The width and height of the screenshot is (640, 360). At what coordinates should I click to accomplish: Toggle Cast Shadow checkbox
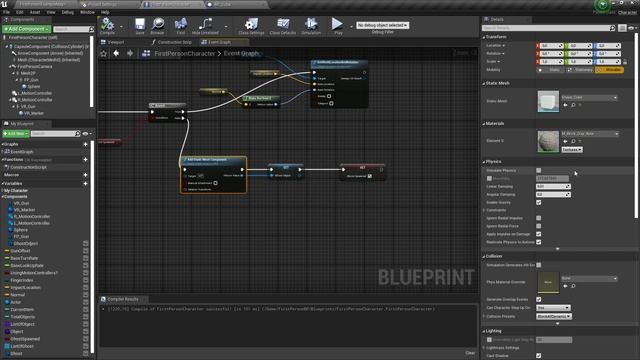pos(538,356)
